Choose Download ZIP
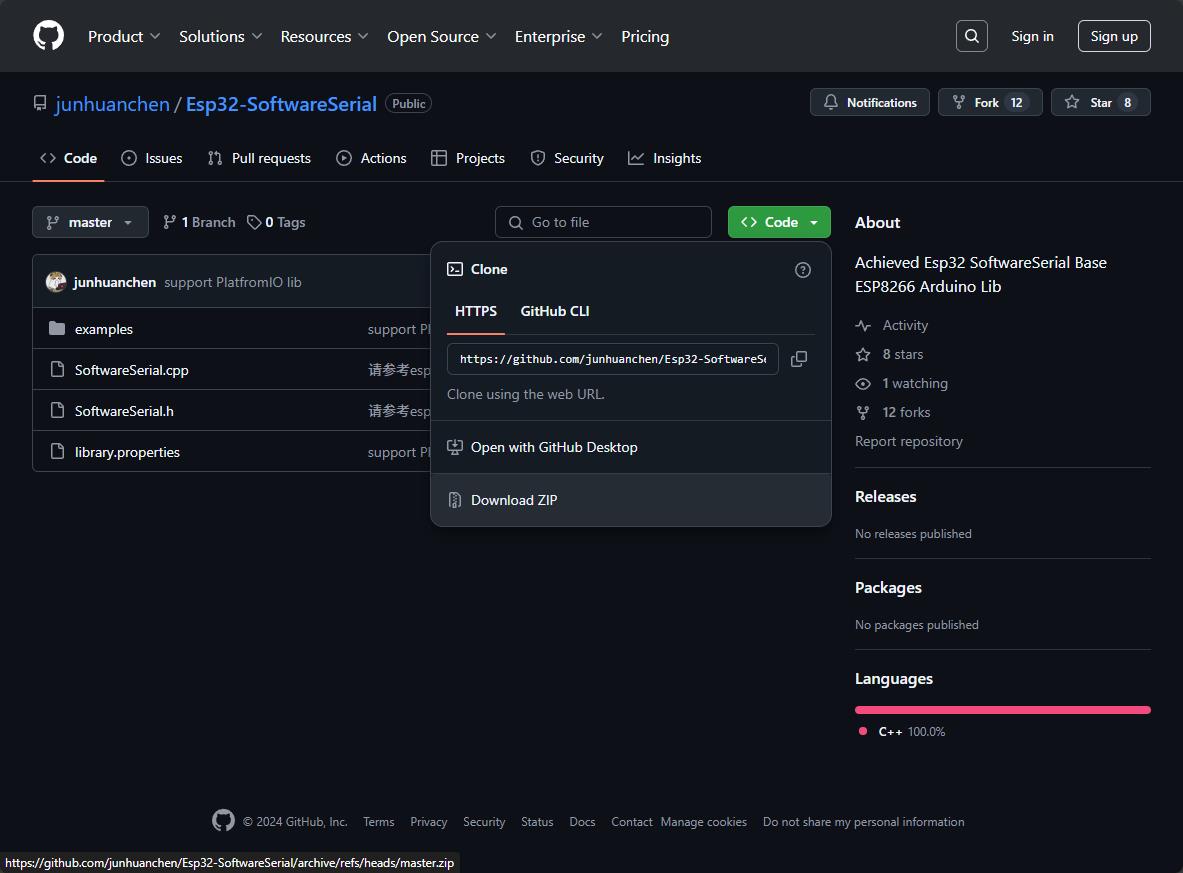The image size is (1183, 873). point(631,500)
